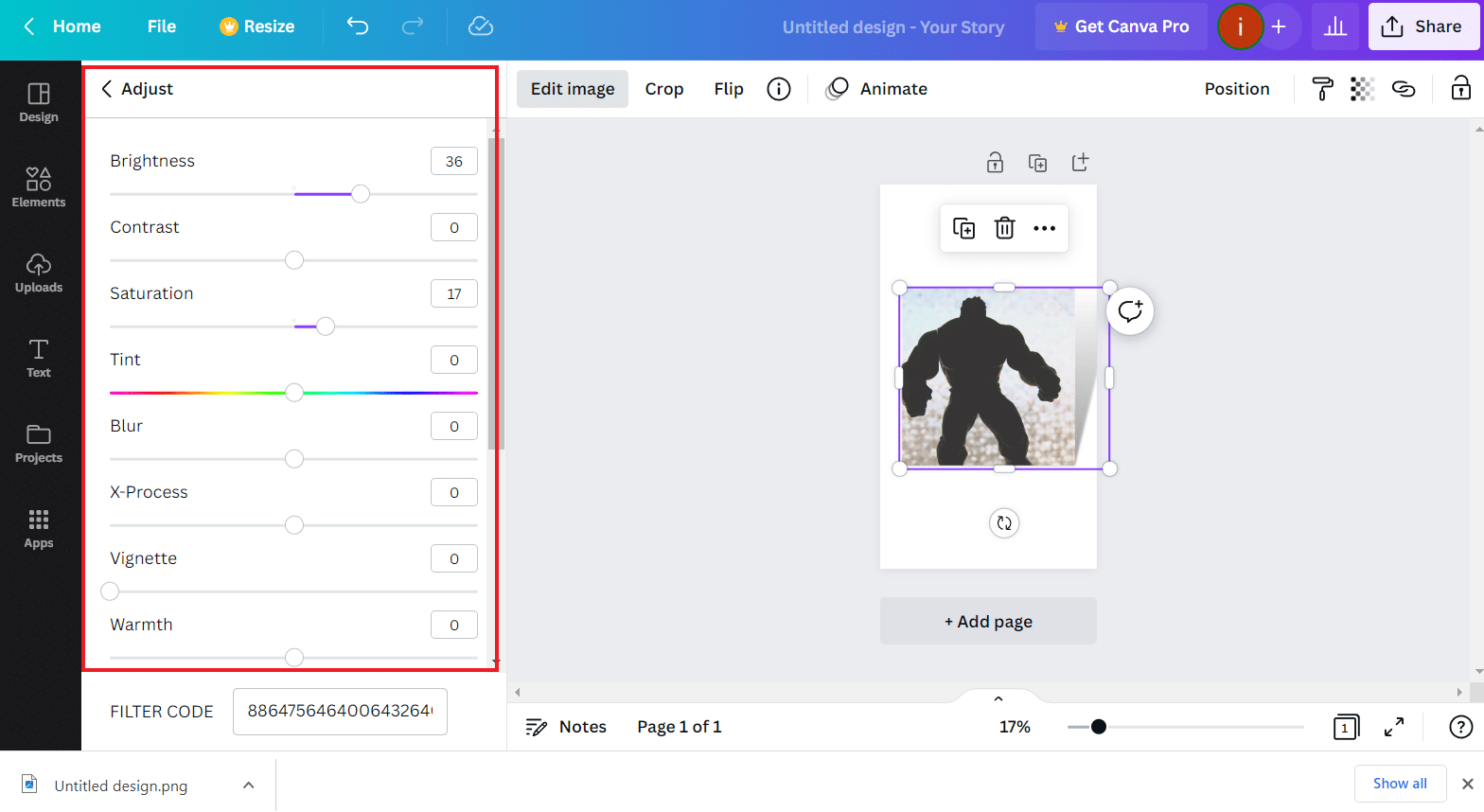Open the Insights bar chart icon
This screenshot has height=812, width=1484.
1335,26
